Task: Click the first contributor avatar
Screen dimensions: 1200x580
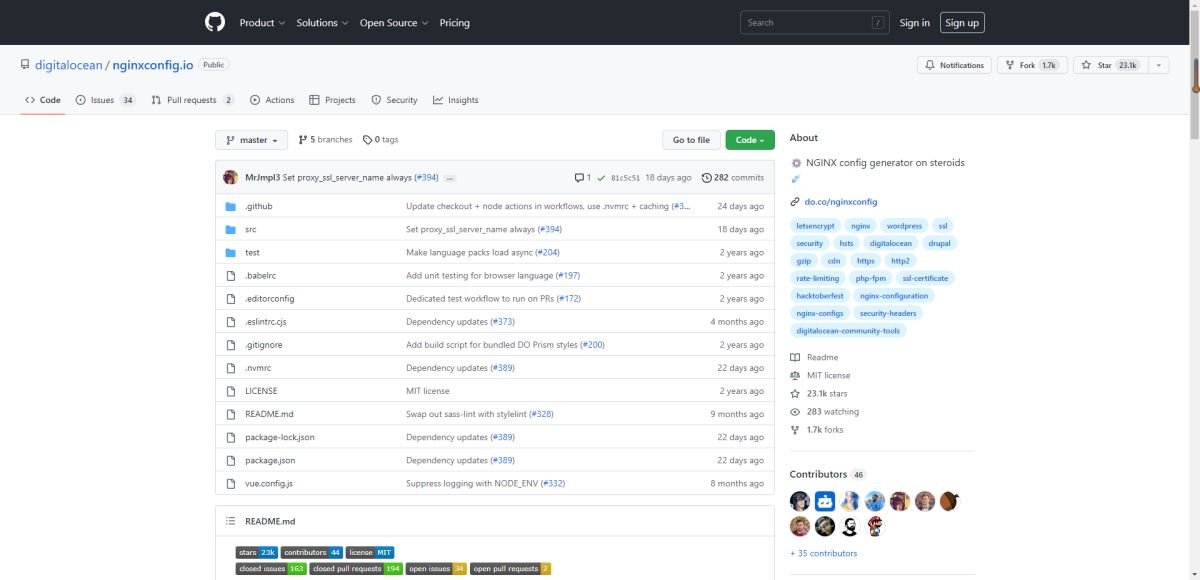Action: click(799, 501)
